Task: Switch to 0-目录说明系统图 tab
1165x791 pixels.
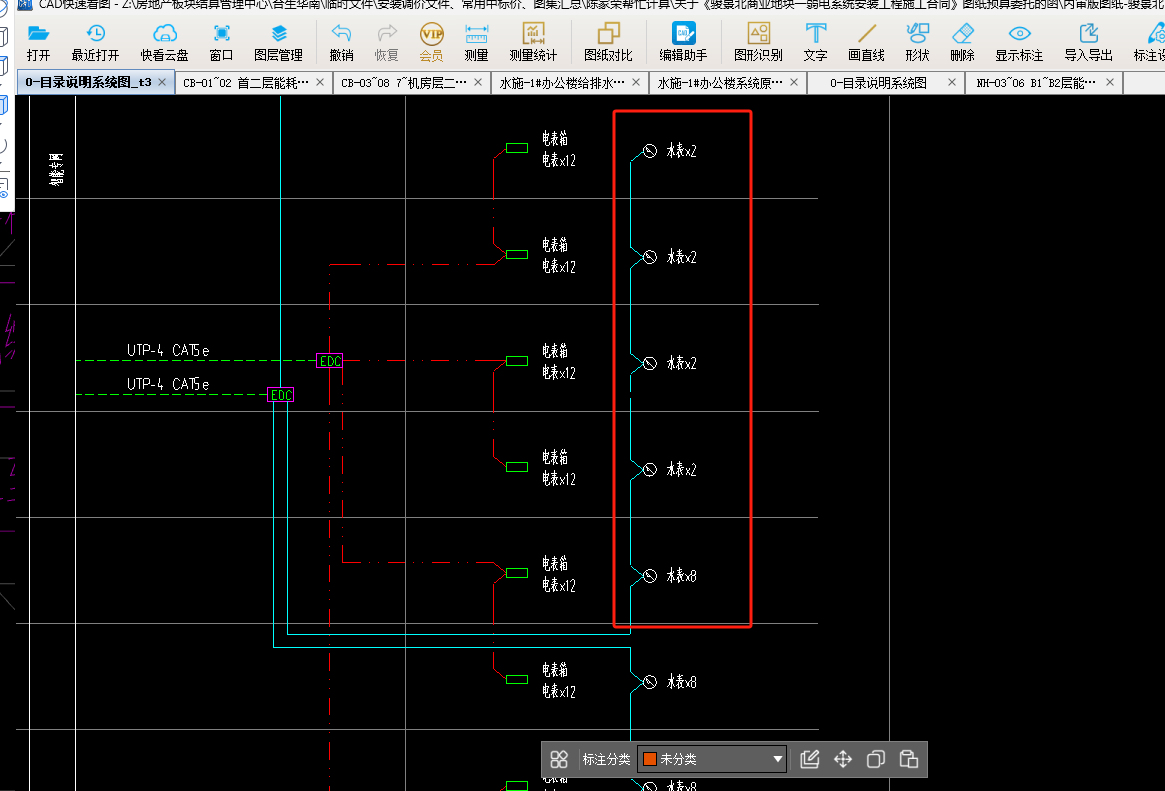Action: click(x=878, y=82)
